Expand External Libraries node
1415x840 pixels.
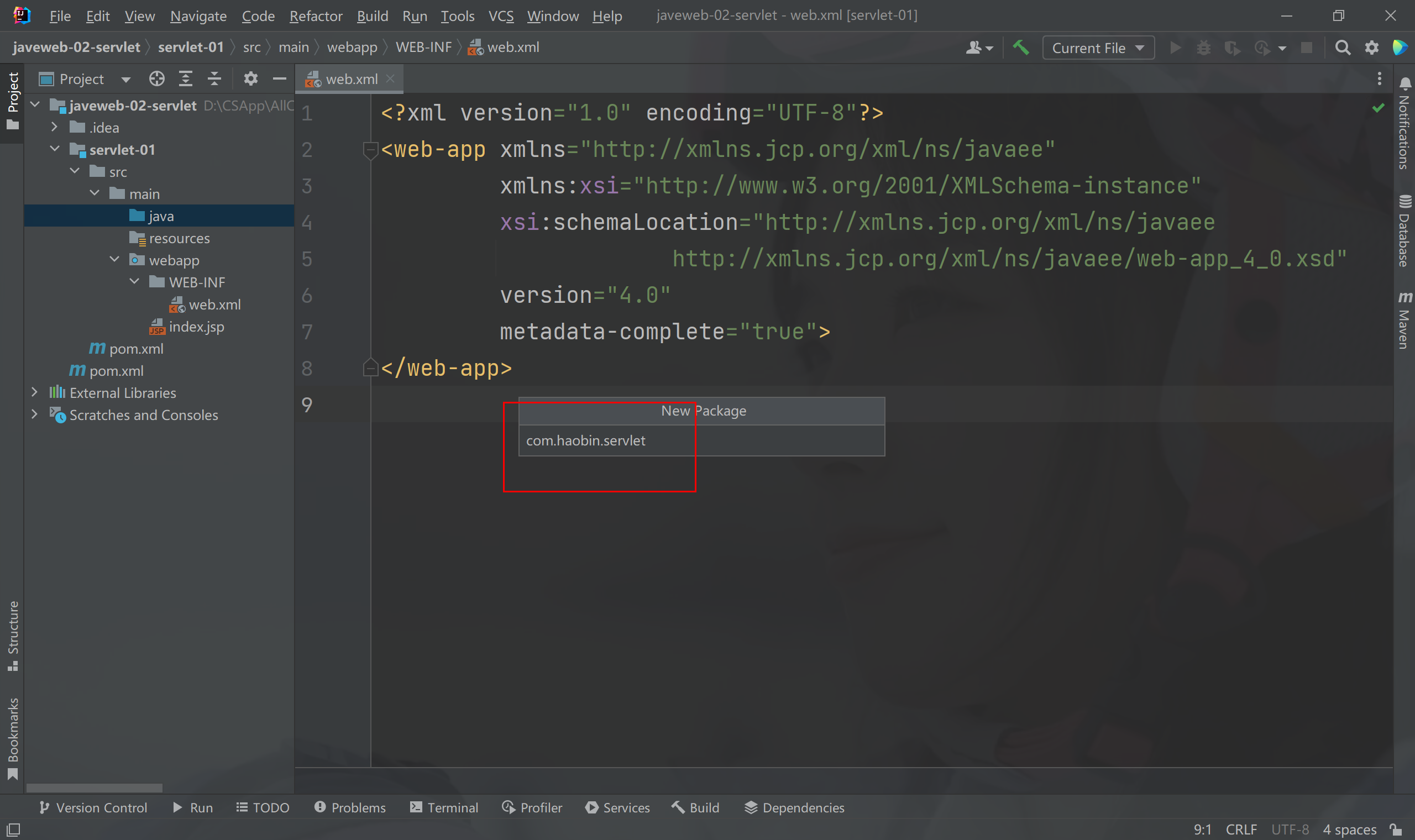point(34,392)
